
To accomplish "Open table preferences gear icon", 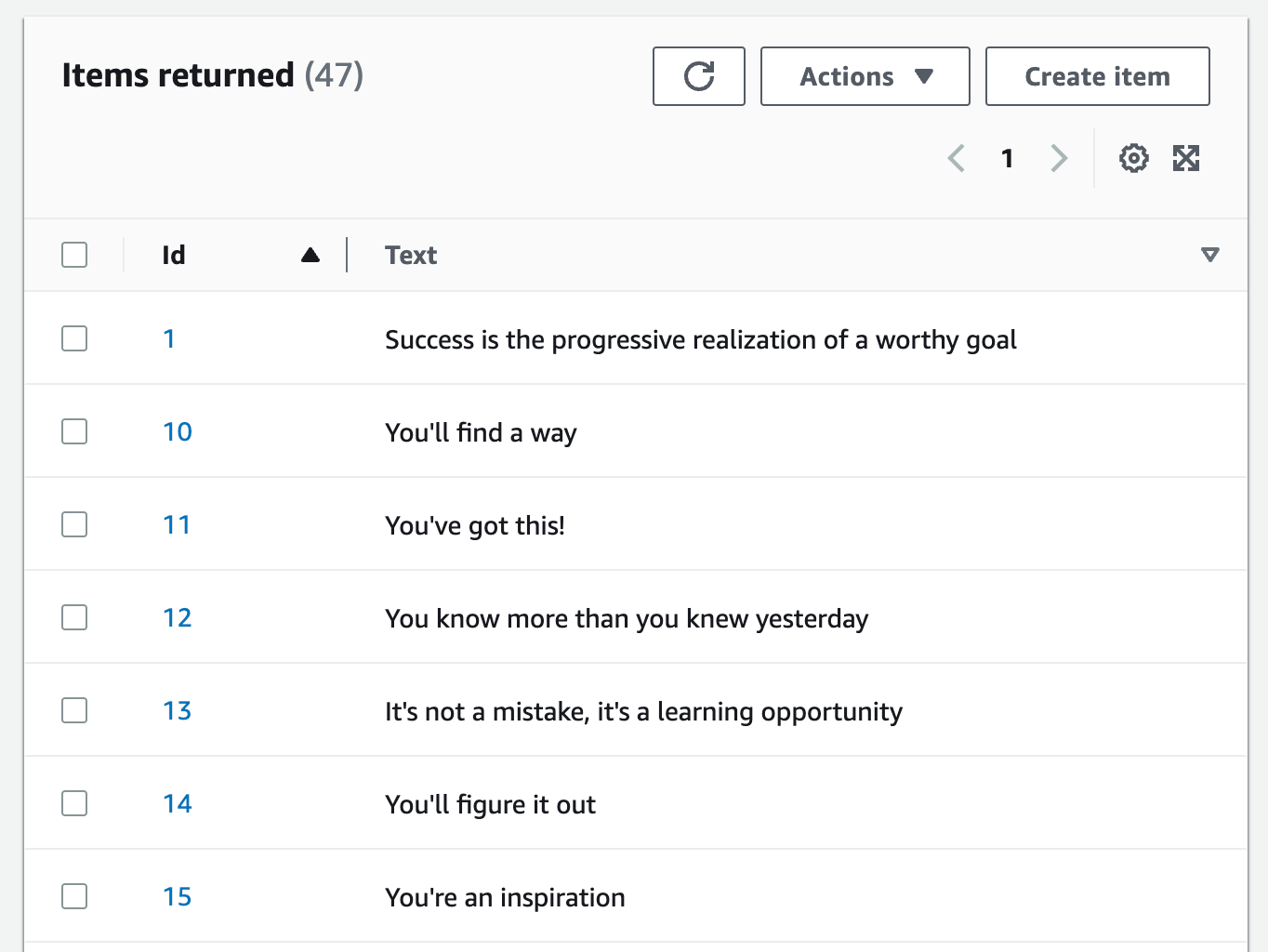I will pos(1133,158).
